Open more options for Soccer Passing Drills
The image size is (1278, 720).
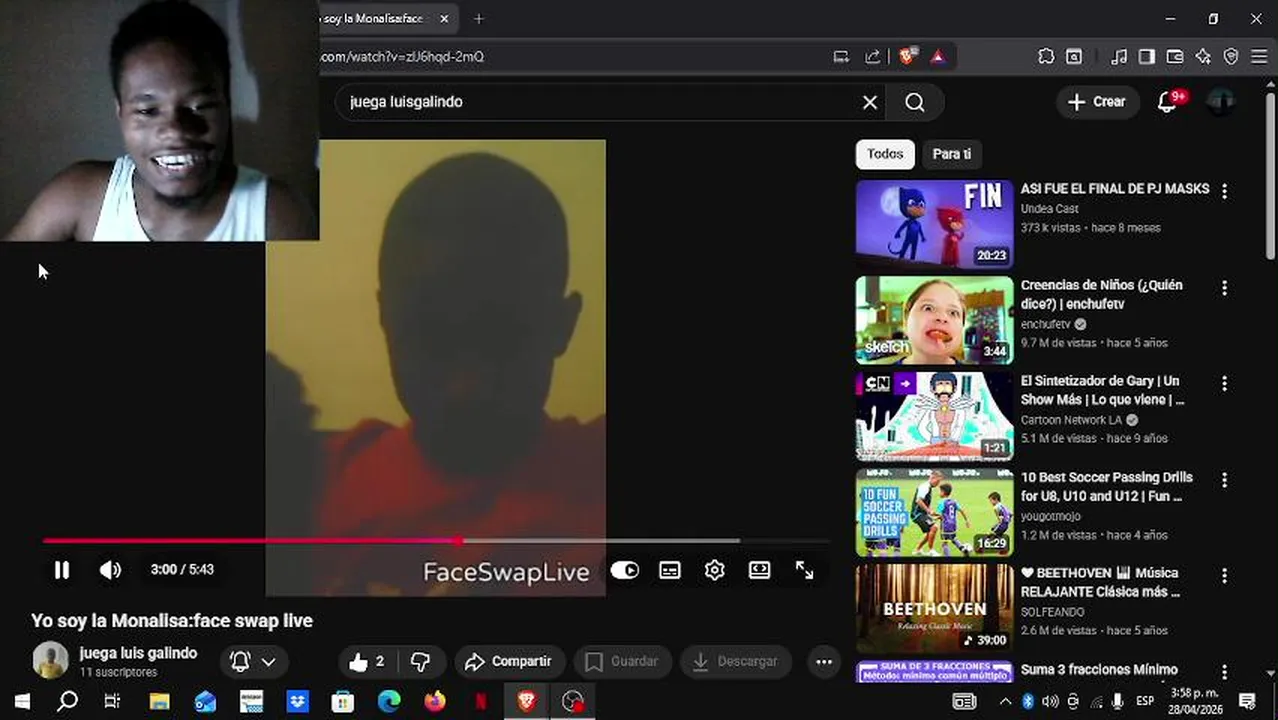click(x=1224, y=480)
